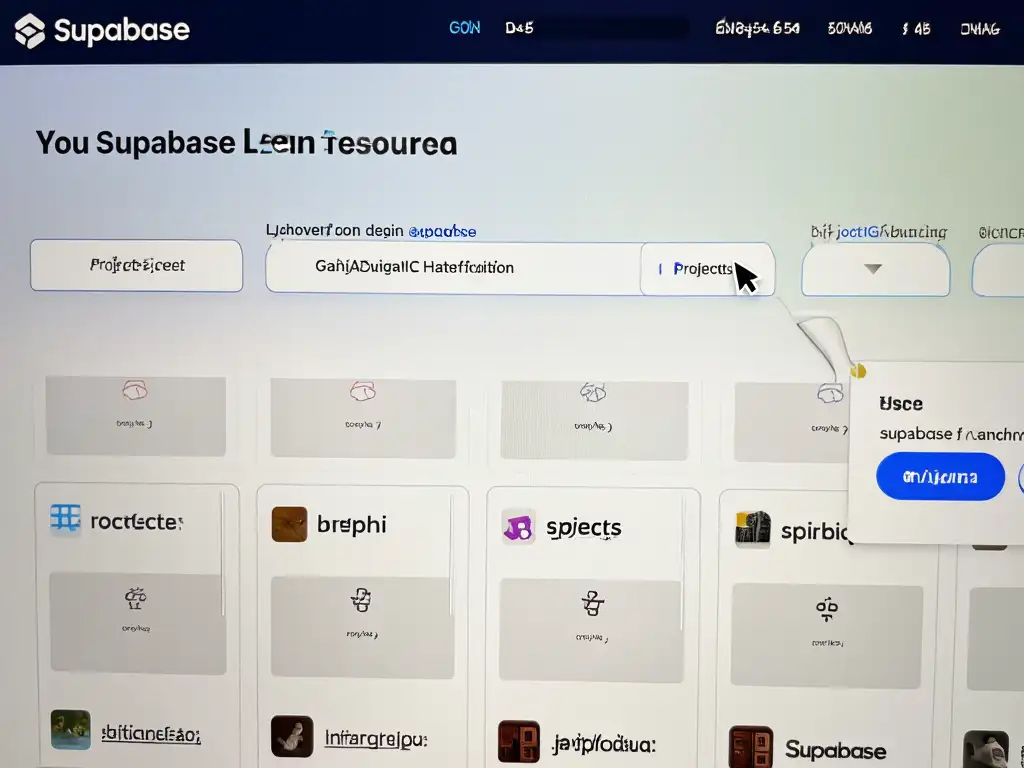Image resolution: width=1024 pixels, height=768 pixels.
Task: Click the "spjects" card title
Action: click(x=584, y=528)
